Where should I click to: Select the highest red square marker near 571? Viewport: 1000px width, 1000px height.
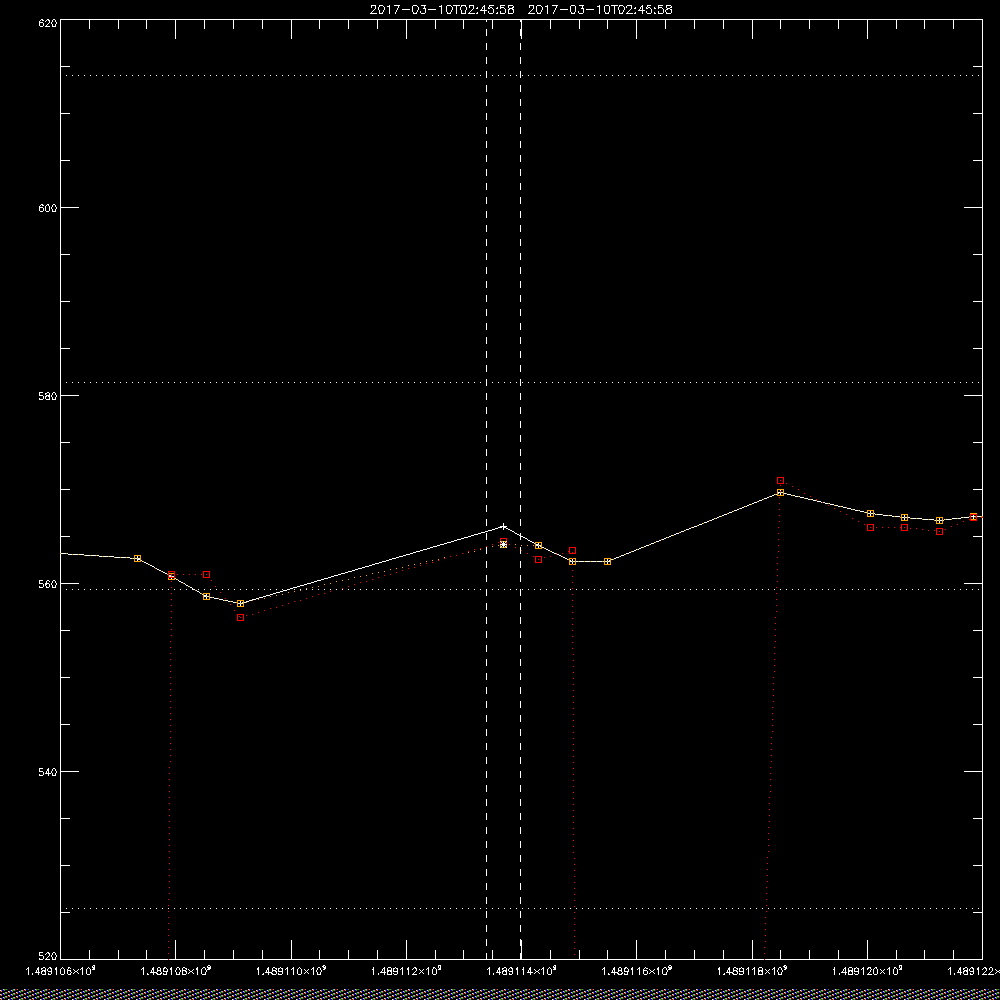[x=780, y=480]
